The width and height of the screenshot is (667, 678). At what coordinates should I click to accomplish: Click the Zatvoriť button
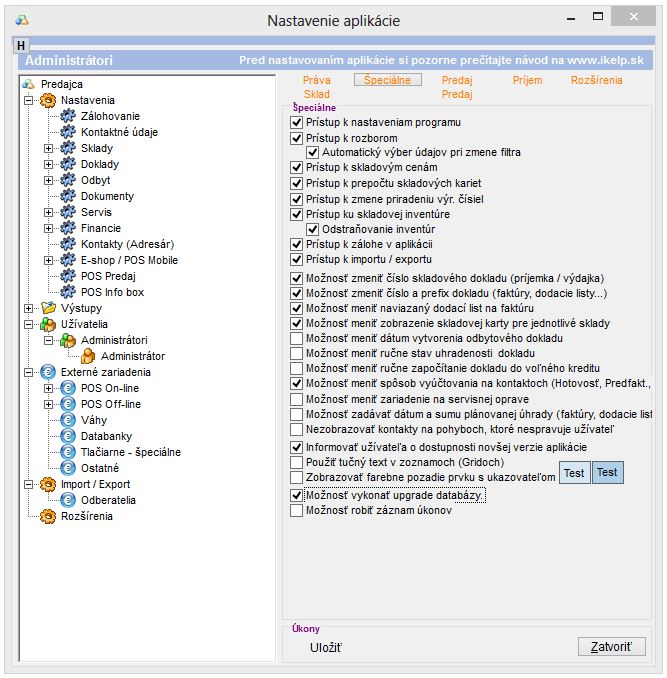tap(611, 647)
